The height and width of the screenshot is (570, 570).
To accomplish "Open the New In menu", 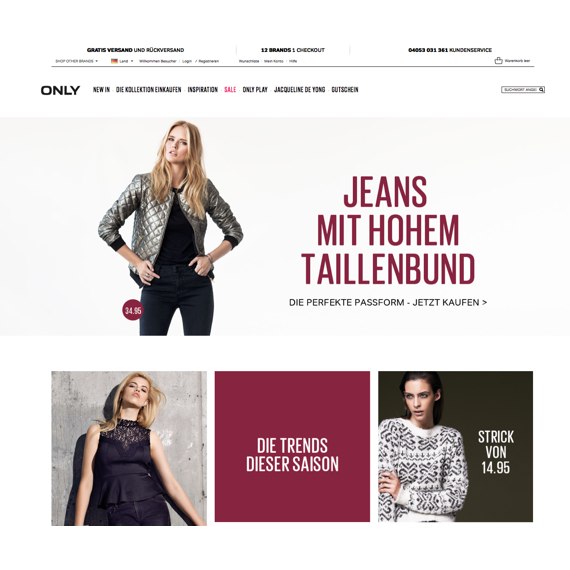I will point(101,89).
